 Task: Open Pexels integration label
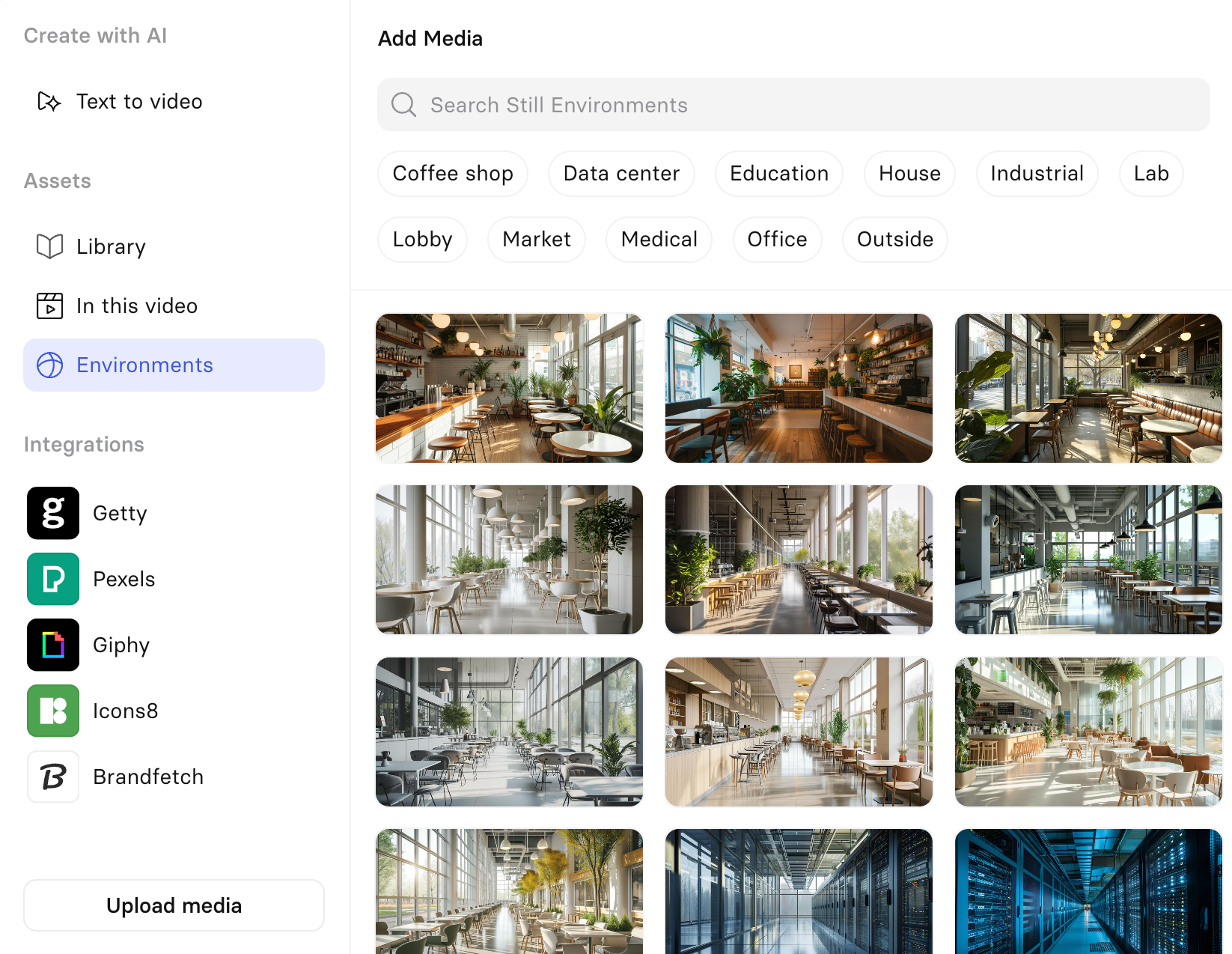tap(124, 579)
